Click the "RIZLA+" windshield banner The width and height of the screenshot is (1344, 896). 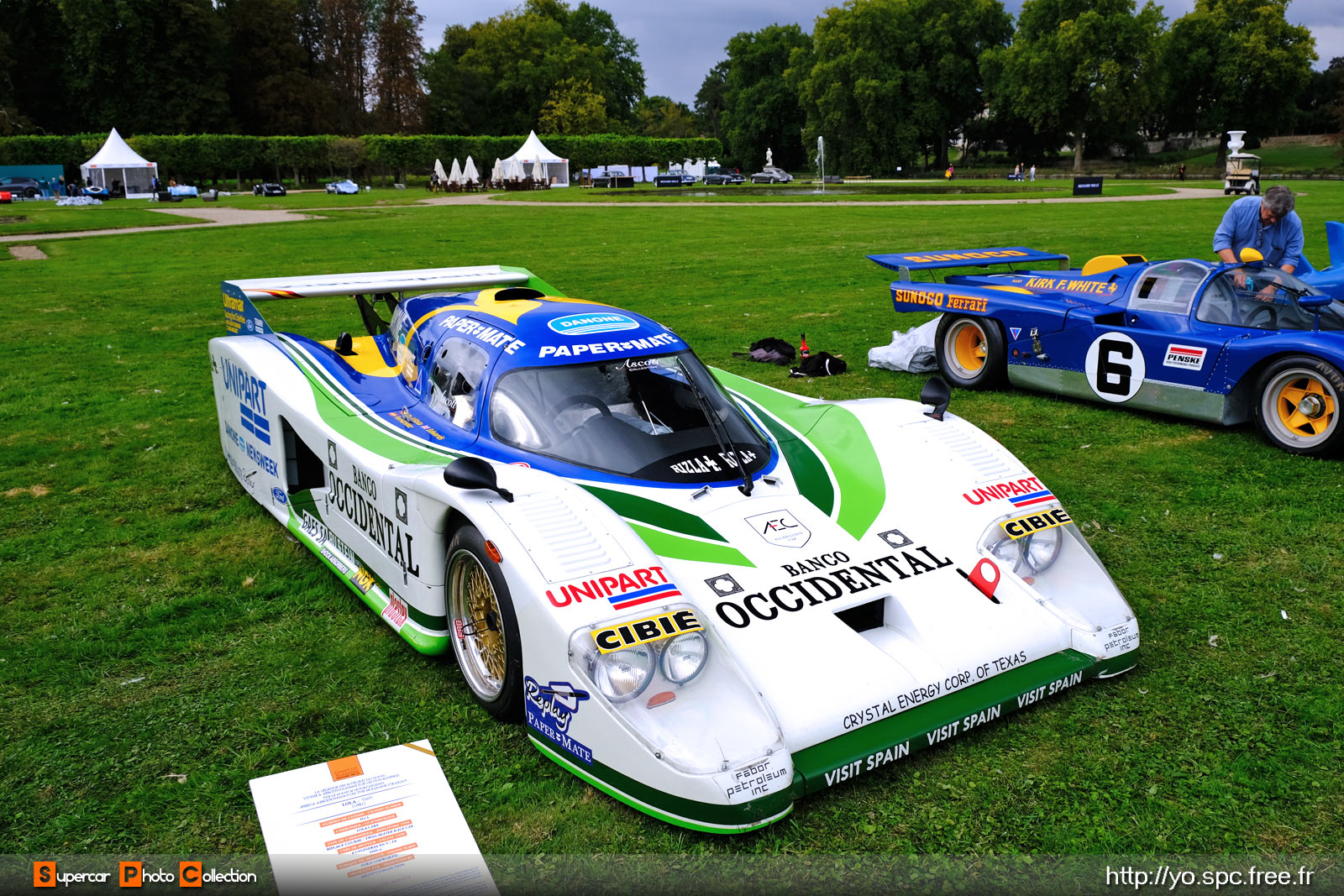pyautogui.click(x=714, y=461)
